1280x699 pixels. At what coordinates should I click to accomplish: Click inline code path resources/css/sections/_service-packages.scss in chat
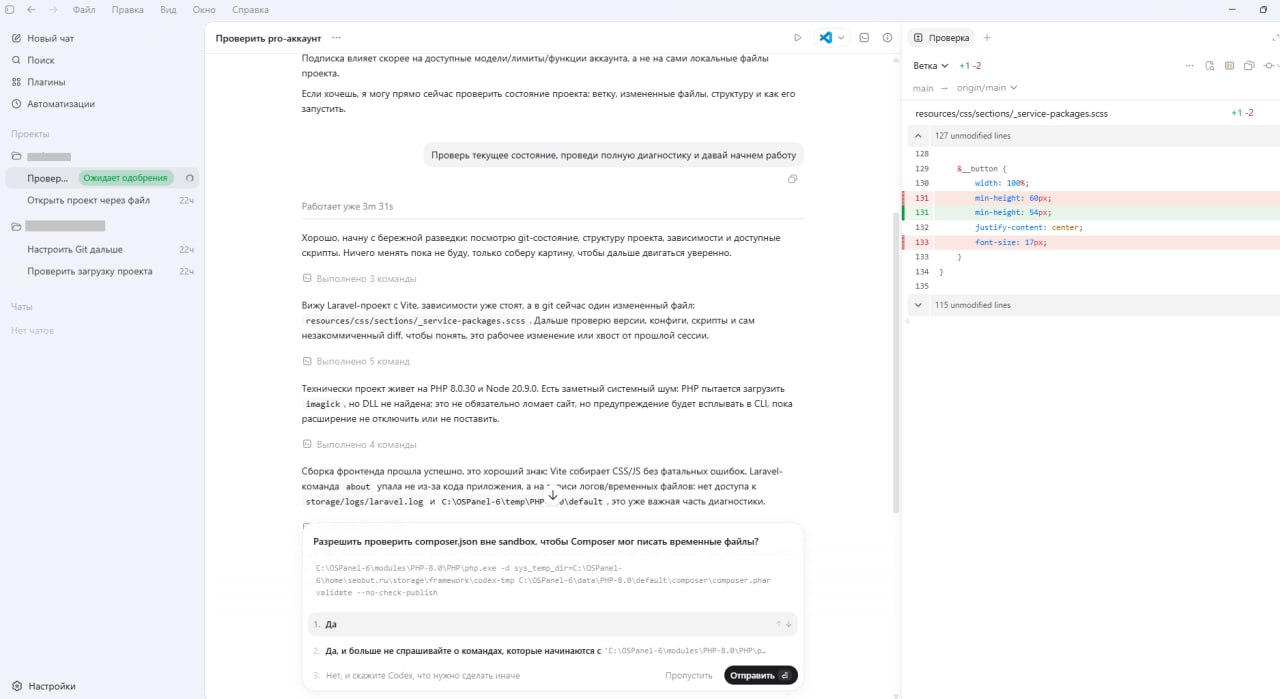415,321
